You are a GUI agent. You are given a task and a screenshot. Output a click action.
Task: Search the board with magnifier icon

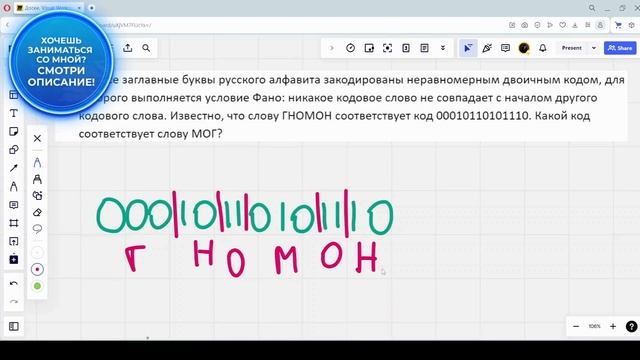click(x=146, y=48)
